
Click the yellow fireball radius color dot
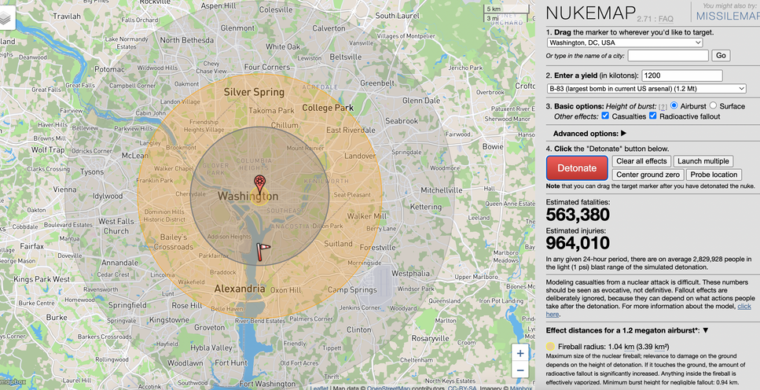pos(550,346)
